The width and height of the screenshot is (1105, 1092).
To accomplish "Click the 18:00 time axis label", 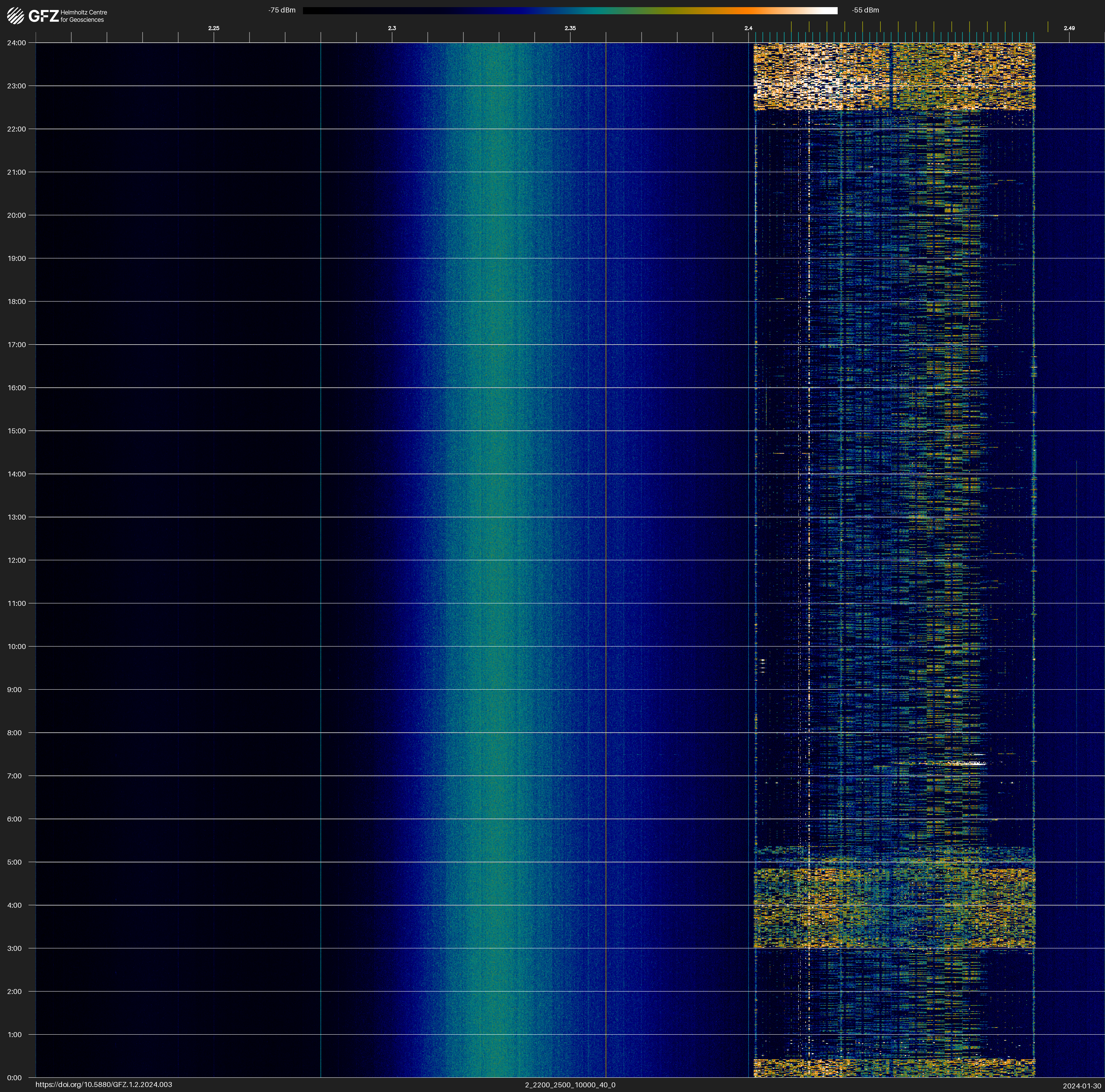I will tap(17, 301).
